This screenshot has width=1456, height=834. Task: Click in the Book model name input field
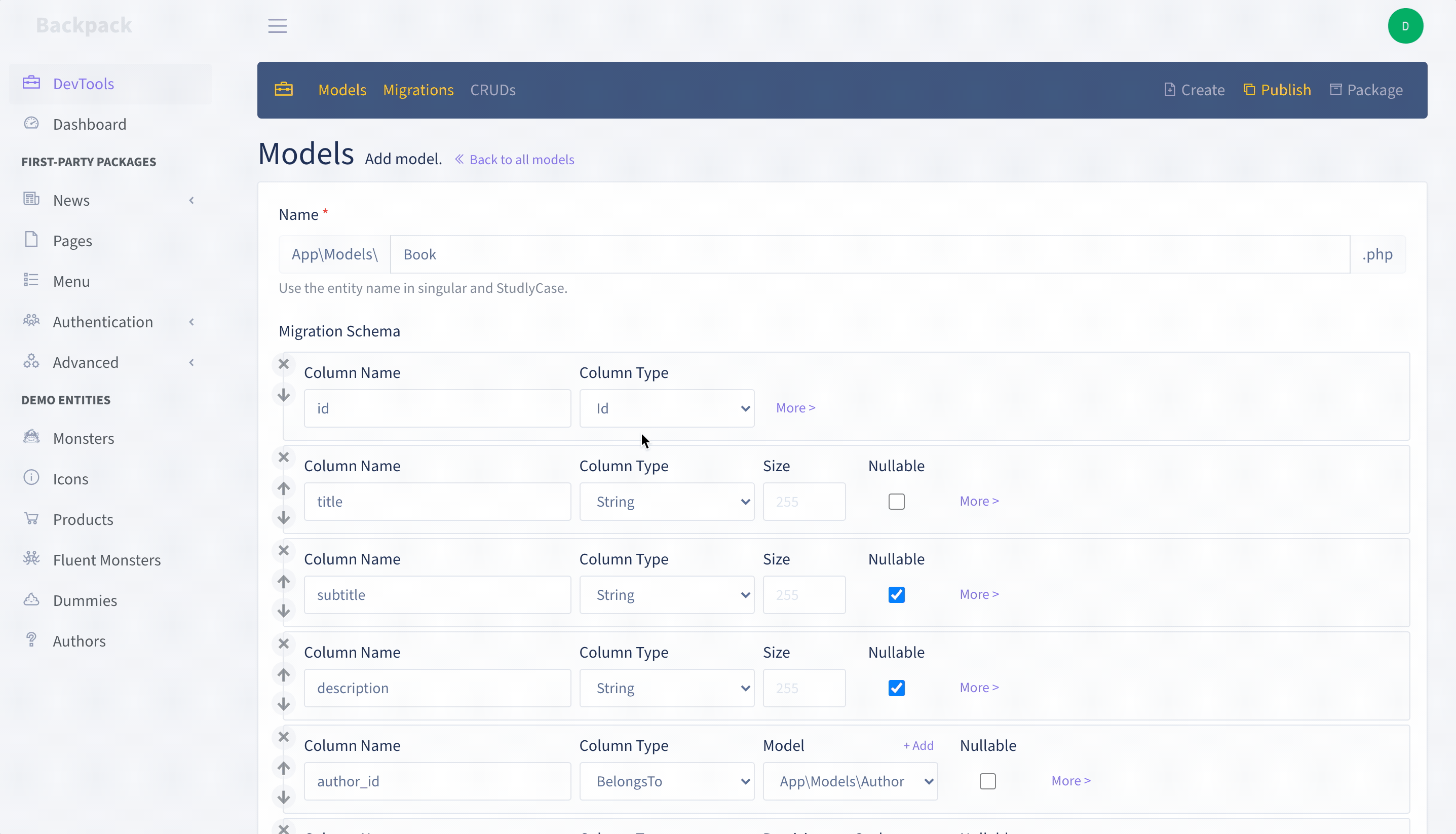point(869,254)
